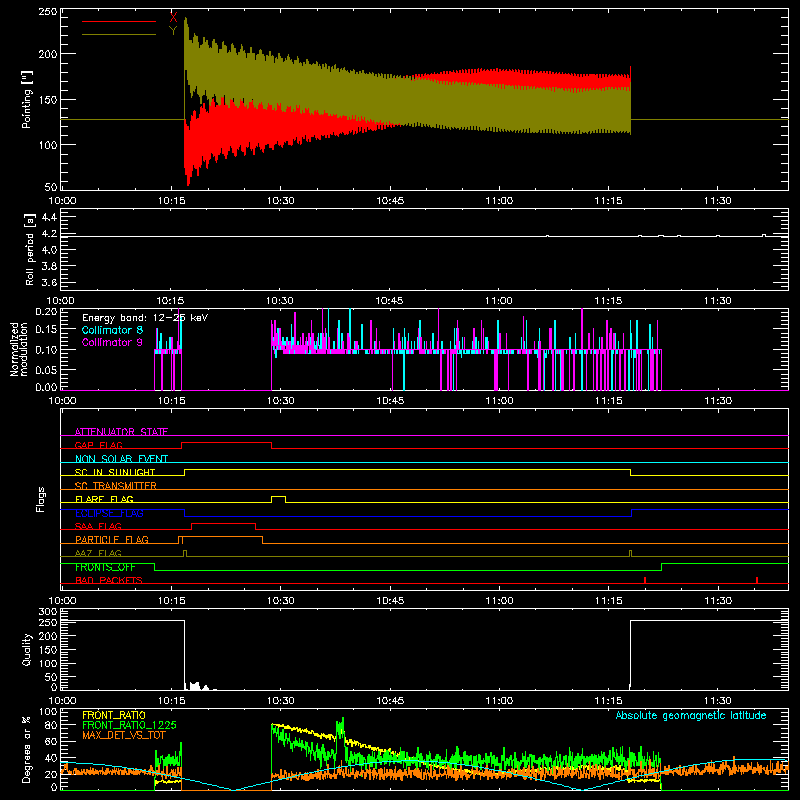
Task: Click the FRONT_RATIO_1225 legend label
Action: pos(129,725)
